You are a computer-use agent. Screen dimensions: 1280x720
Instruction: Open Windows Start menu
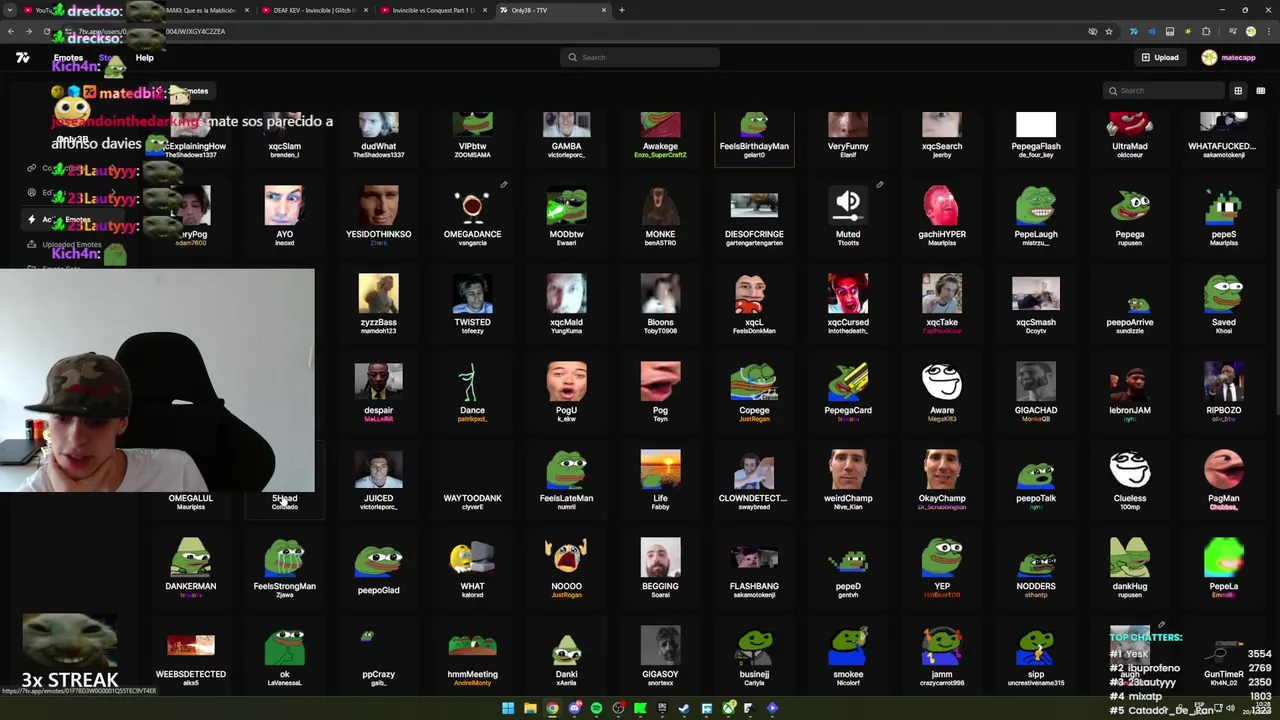coord(508,709)
